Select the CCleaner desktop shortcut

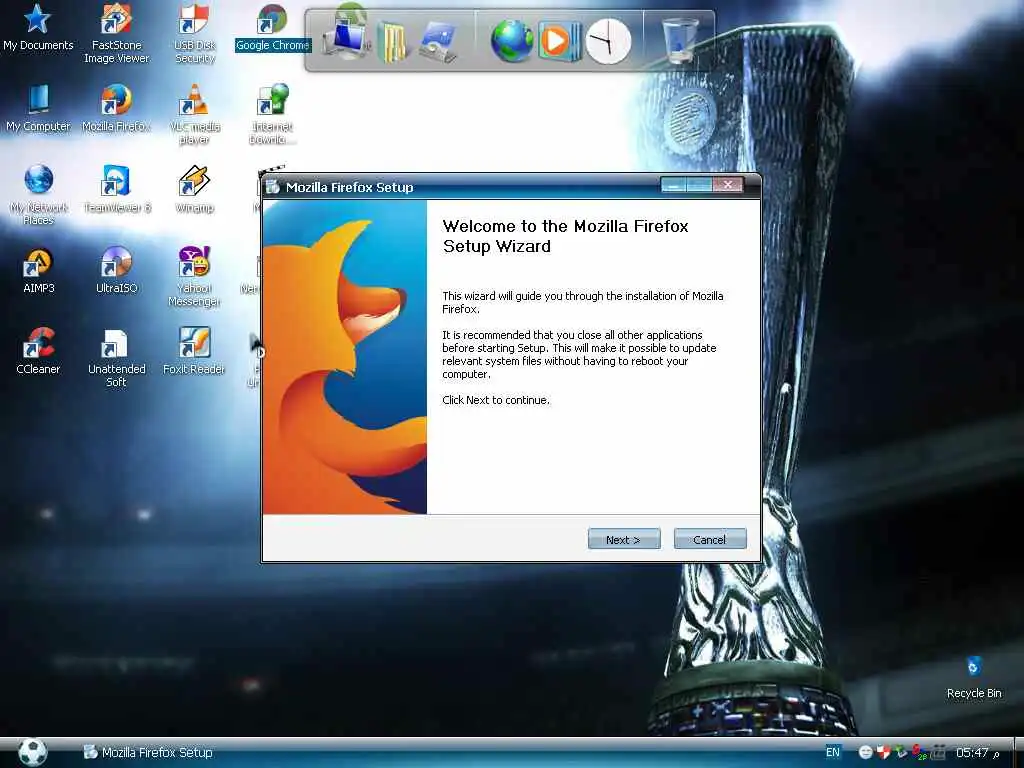pos(38,351)
